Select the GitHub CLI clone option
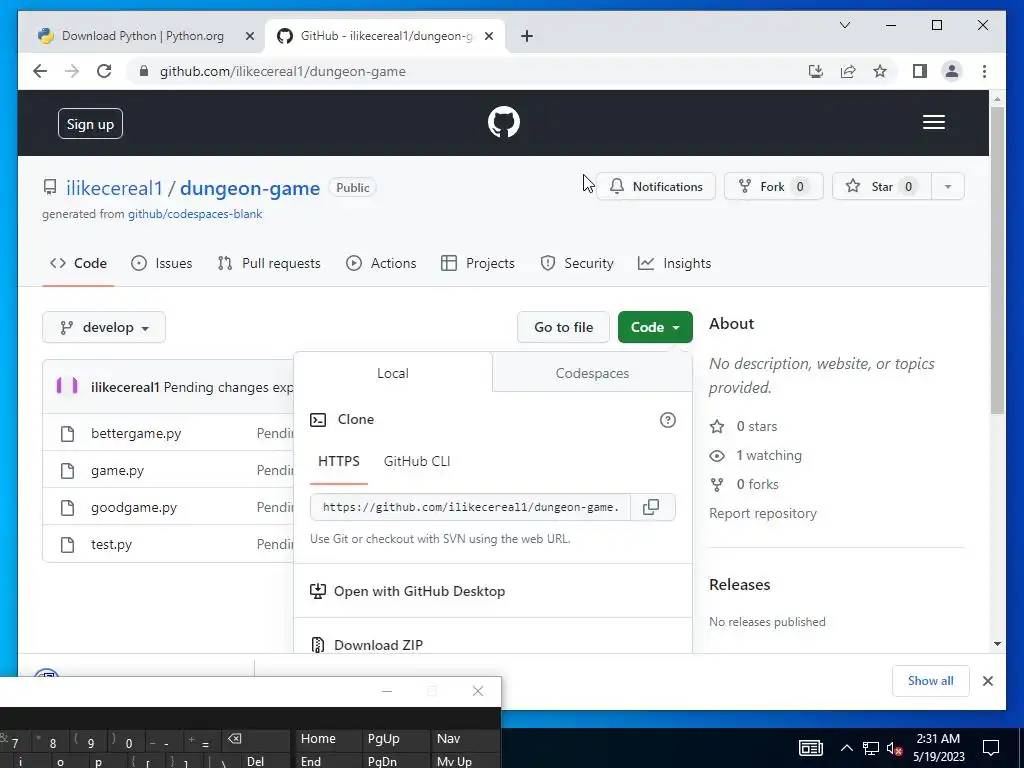The height and width of the screenshot is (768, 1024). click(417, 461)
